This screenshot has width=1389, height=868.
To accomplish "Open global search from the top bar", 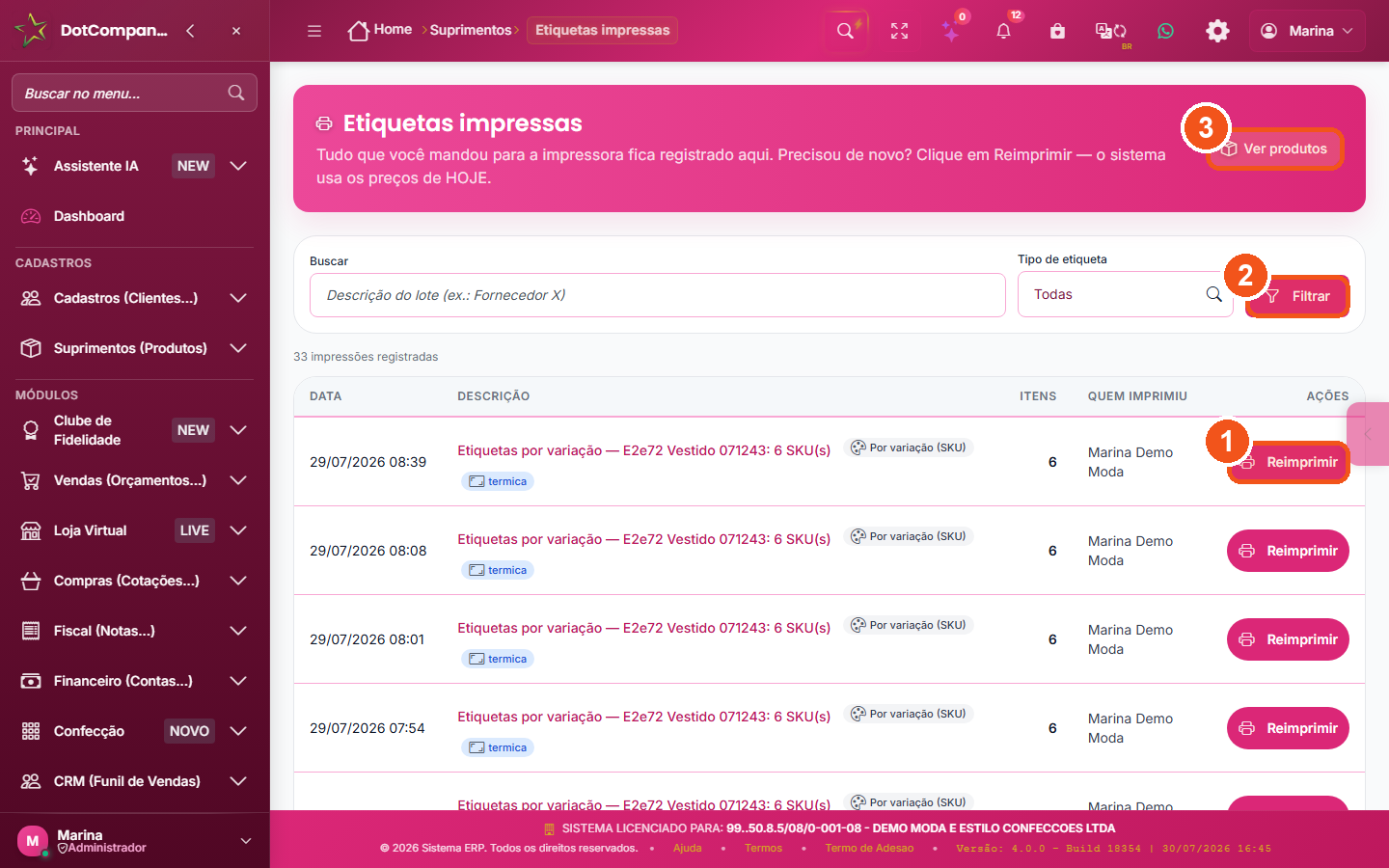I will click(x=845, y=31).
